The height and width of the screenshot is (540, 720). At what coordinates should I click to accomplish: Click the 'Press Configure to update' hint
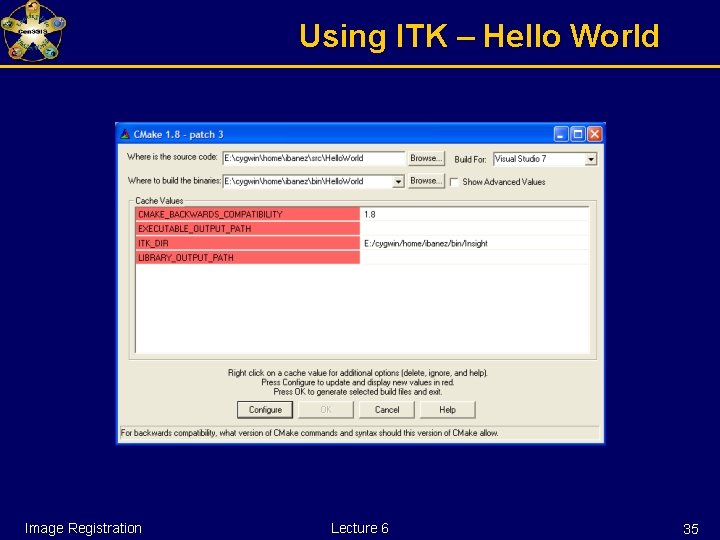coord(358,382)
